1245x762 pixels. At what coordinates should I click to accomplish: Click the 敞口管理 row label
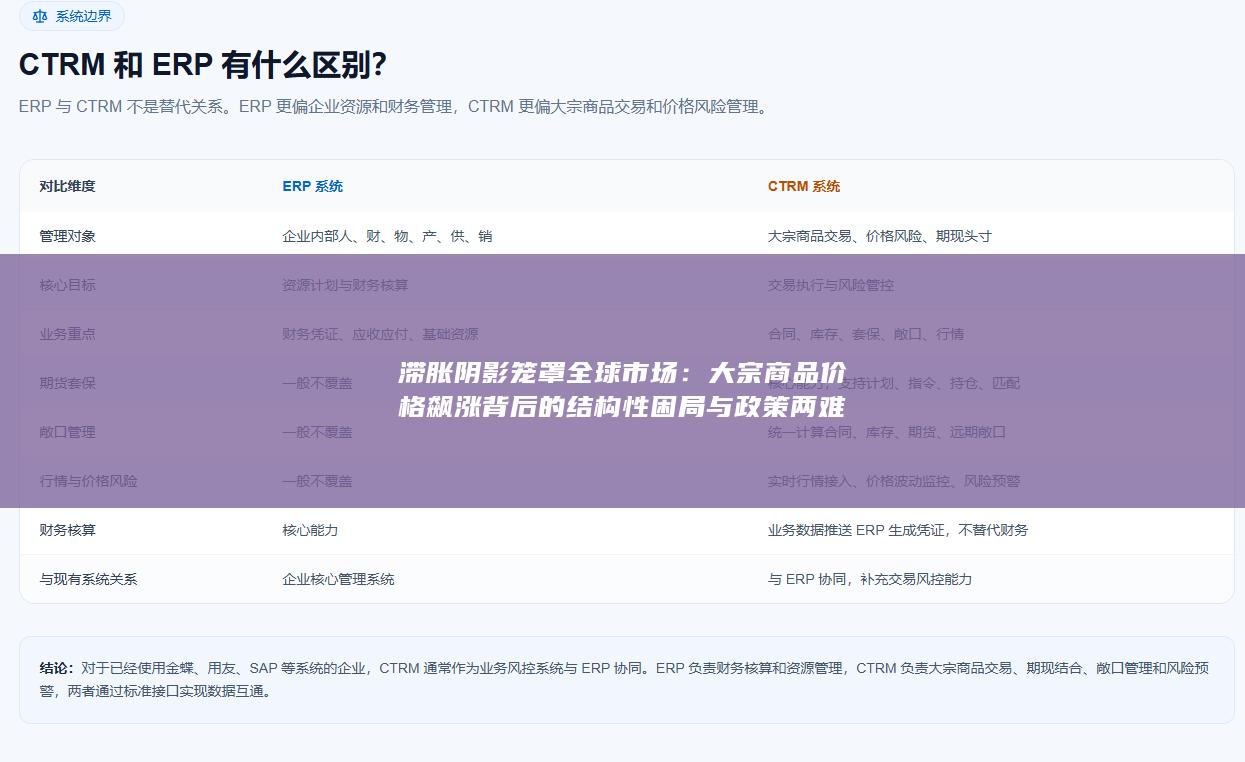click(68, 432)
